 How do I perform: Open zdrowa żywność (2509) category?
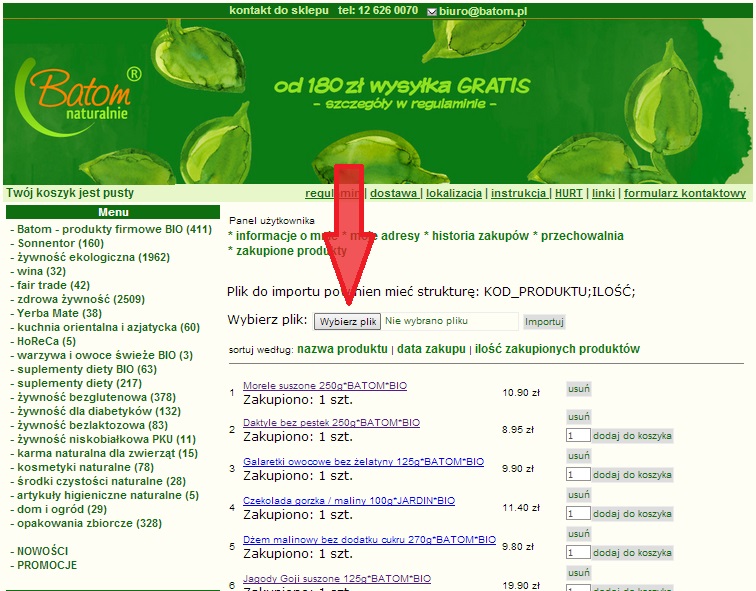pos(81,299)
